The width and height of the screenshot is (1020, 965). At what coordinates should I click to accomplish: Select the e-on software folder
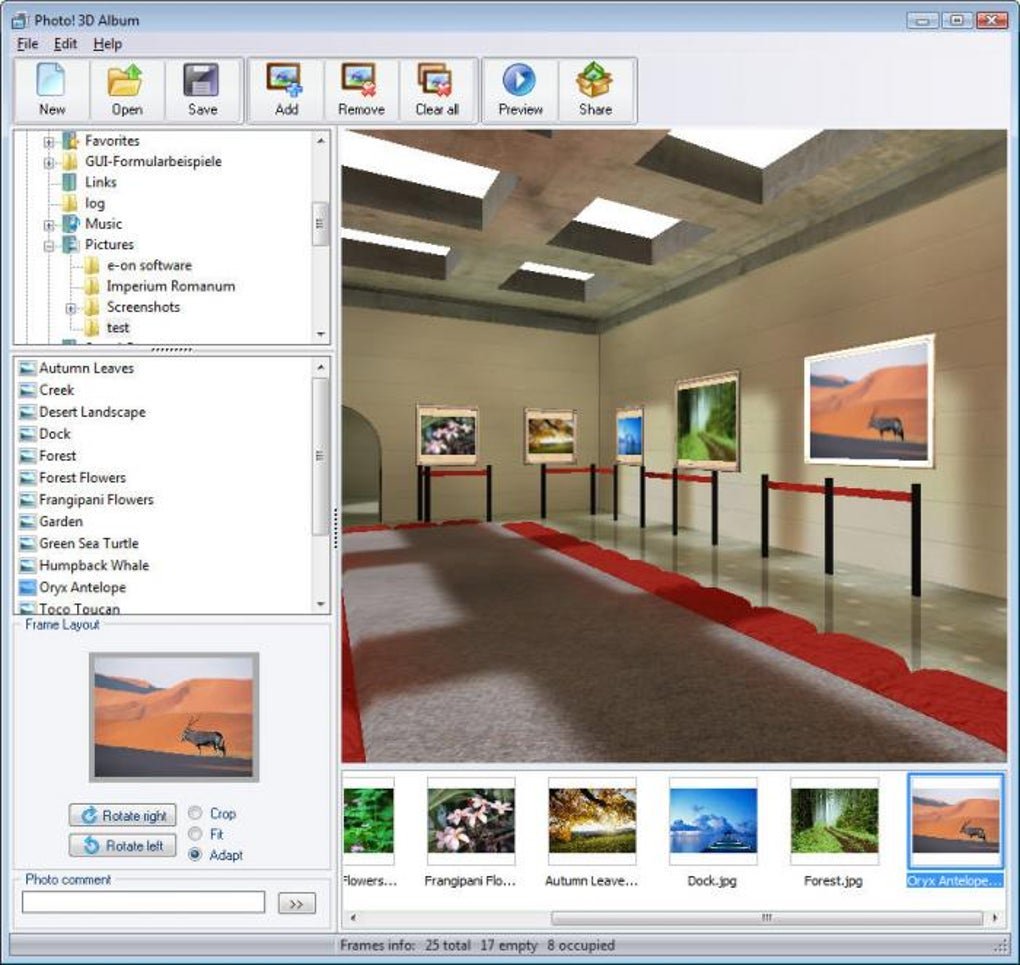point(149,265)
